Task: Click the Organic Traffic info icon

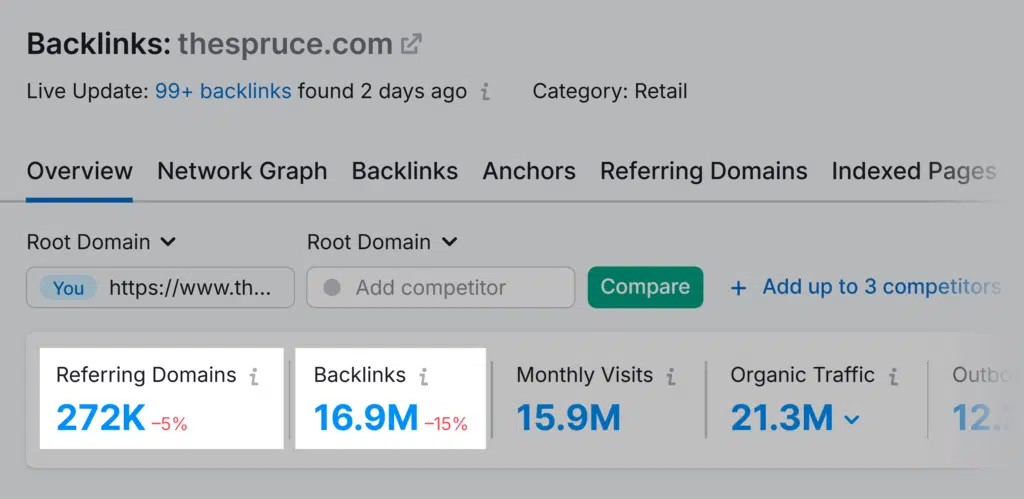Action: (893, 377)
